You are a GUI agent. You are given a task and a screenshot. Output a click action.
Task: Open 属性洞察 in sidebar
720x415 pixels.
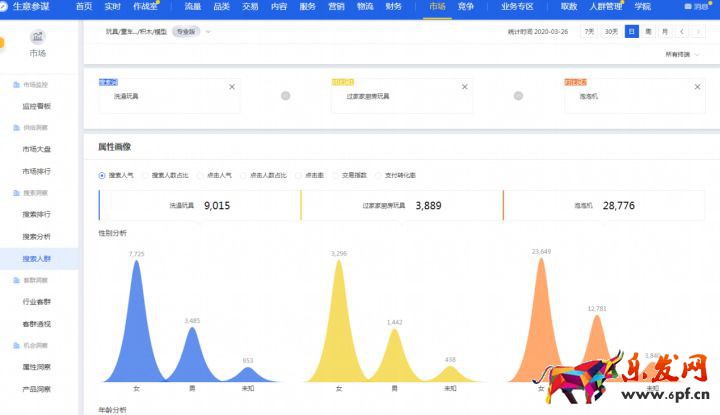click(x=37, y=367)
